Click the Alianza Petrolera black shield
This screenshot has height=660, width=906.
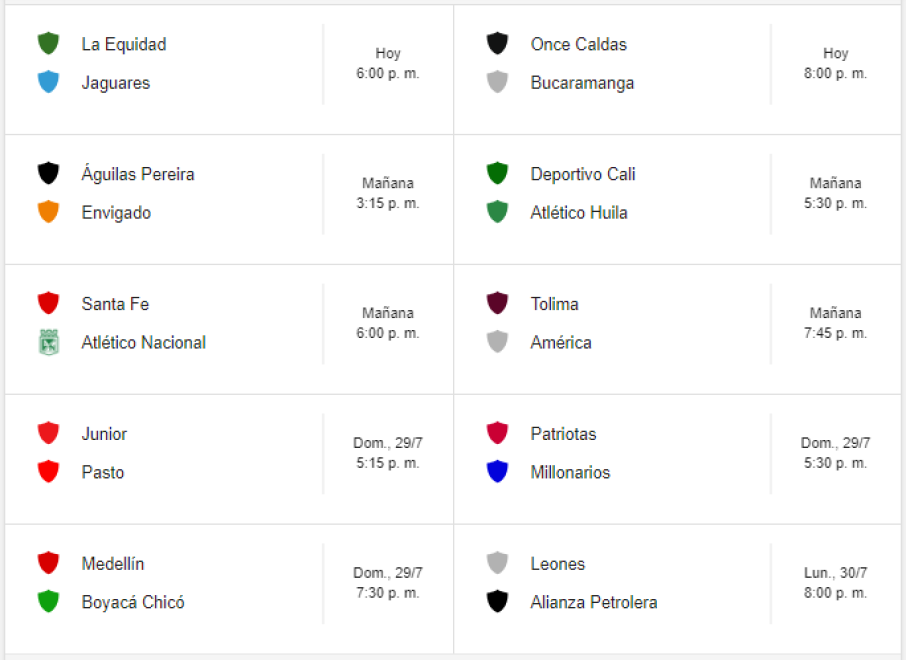tap(497, 602)
